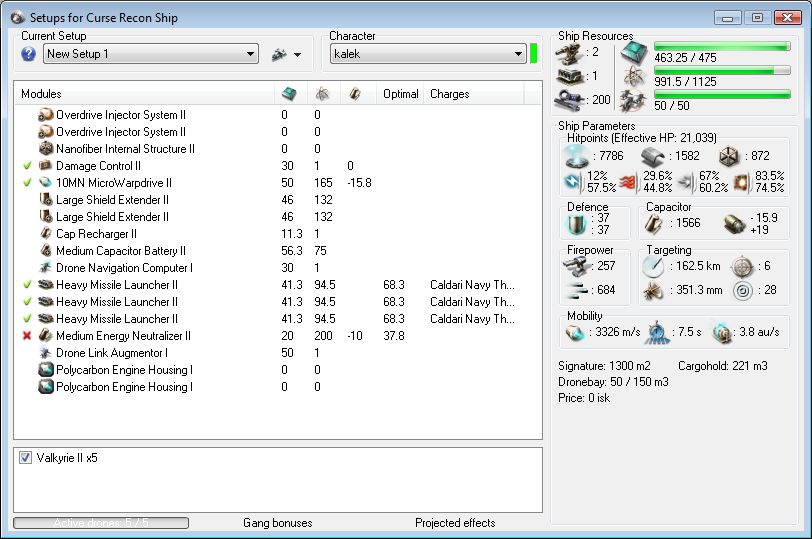Uncheck the Valkyrie II x5 drone checkbox
This screenshot has width=812, height=539.
click(x=26, y=458)
